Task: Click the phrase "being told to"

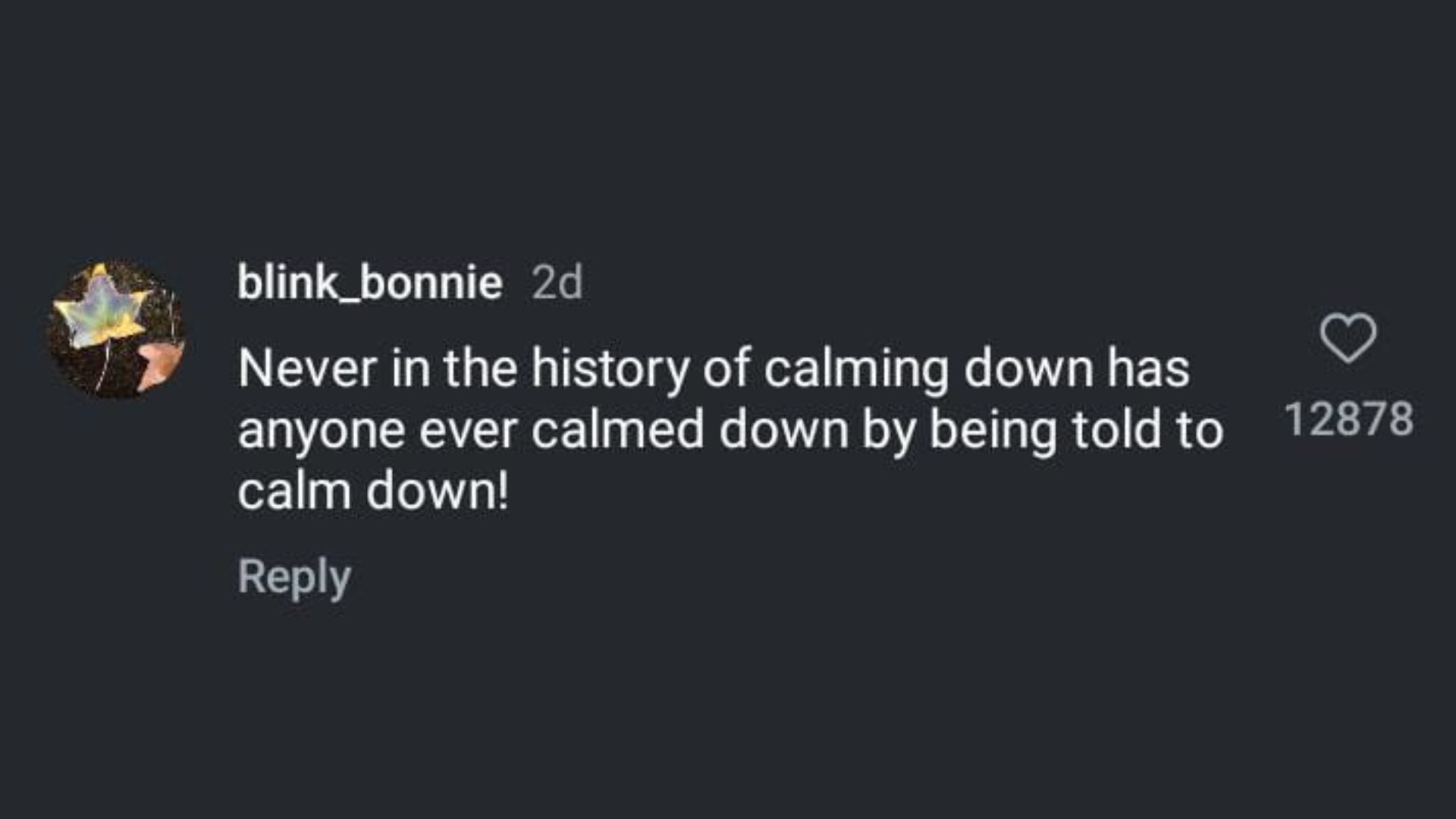Action: [1076, 431]
